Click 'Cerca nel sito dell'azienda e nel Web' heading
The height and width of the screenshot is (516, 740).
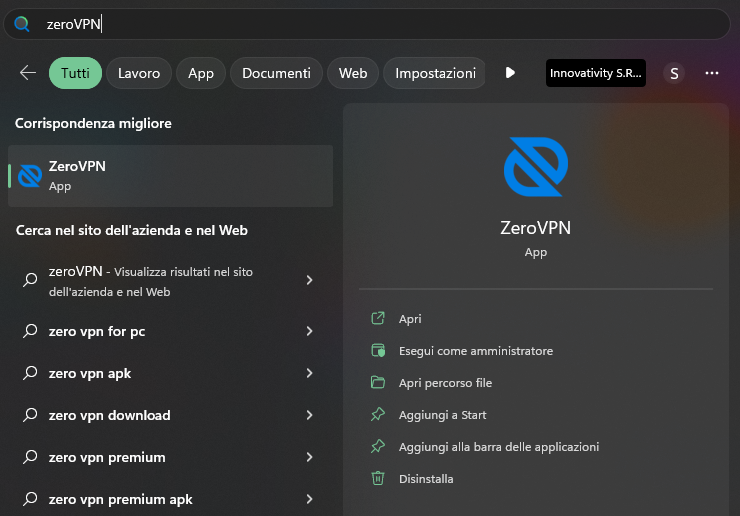(132, 230)
